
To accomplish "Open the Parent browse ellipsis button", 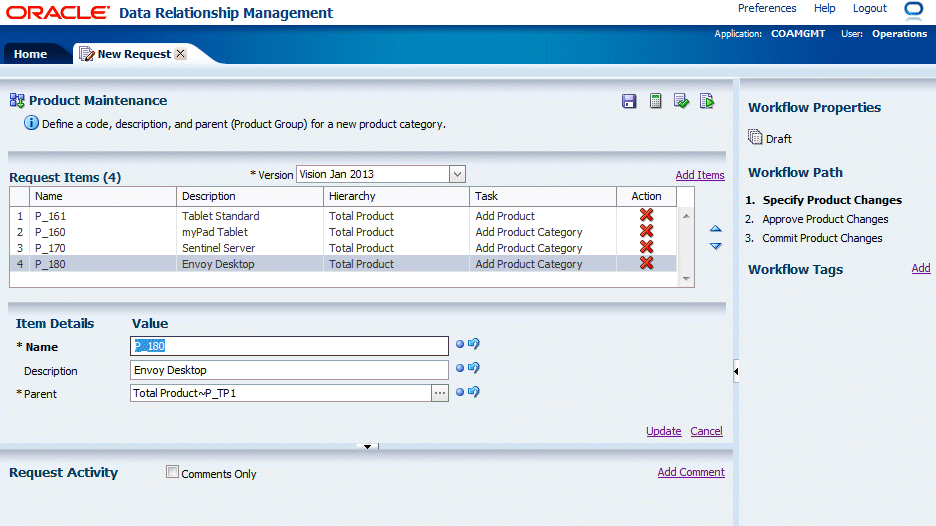I will pos(439,393).
